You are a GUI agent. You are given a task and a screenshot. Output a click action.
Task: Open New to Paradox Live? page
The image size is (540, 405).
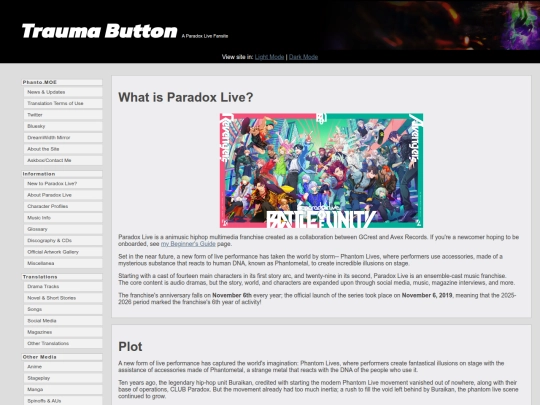tap(63, 184)
